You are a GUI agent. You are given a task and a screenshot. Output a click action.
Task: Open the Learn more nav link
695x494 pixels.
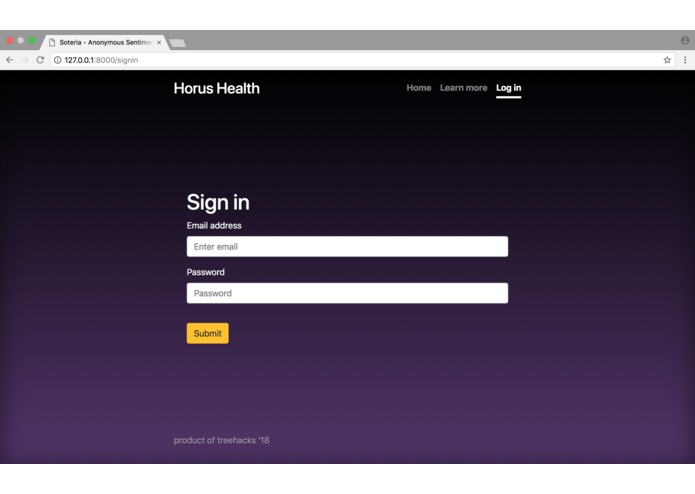[x=463, y=88]
